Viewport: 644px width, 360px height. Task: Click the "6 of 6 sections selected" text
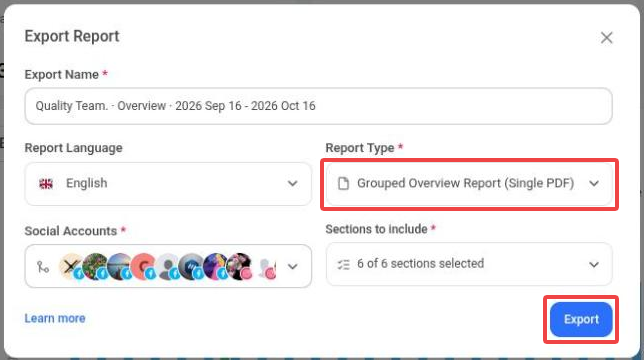click(x=421, y=263)
